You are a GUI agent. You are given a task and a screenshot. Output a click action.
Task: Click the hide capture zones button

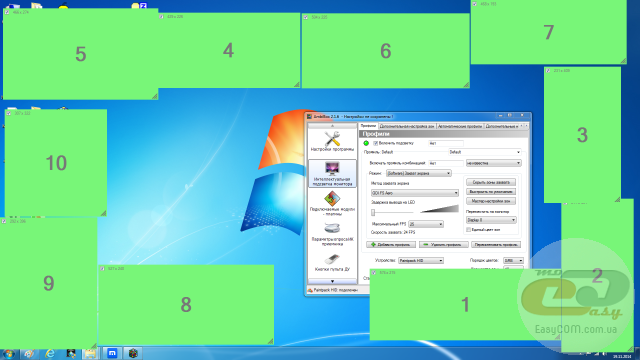(491, 182)
